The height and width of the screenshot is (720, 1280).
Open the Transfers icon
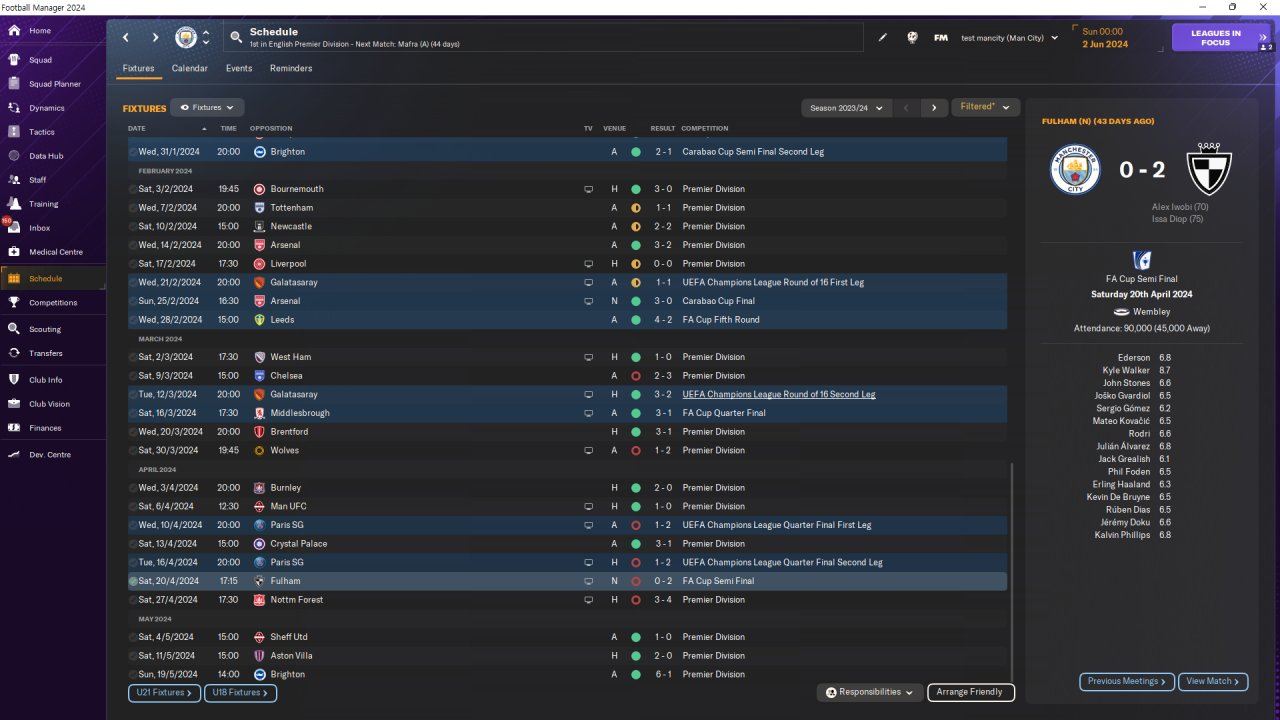(x=14, y=353)
